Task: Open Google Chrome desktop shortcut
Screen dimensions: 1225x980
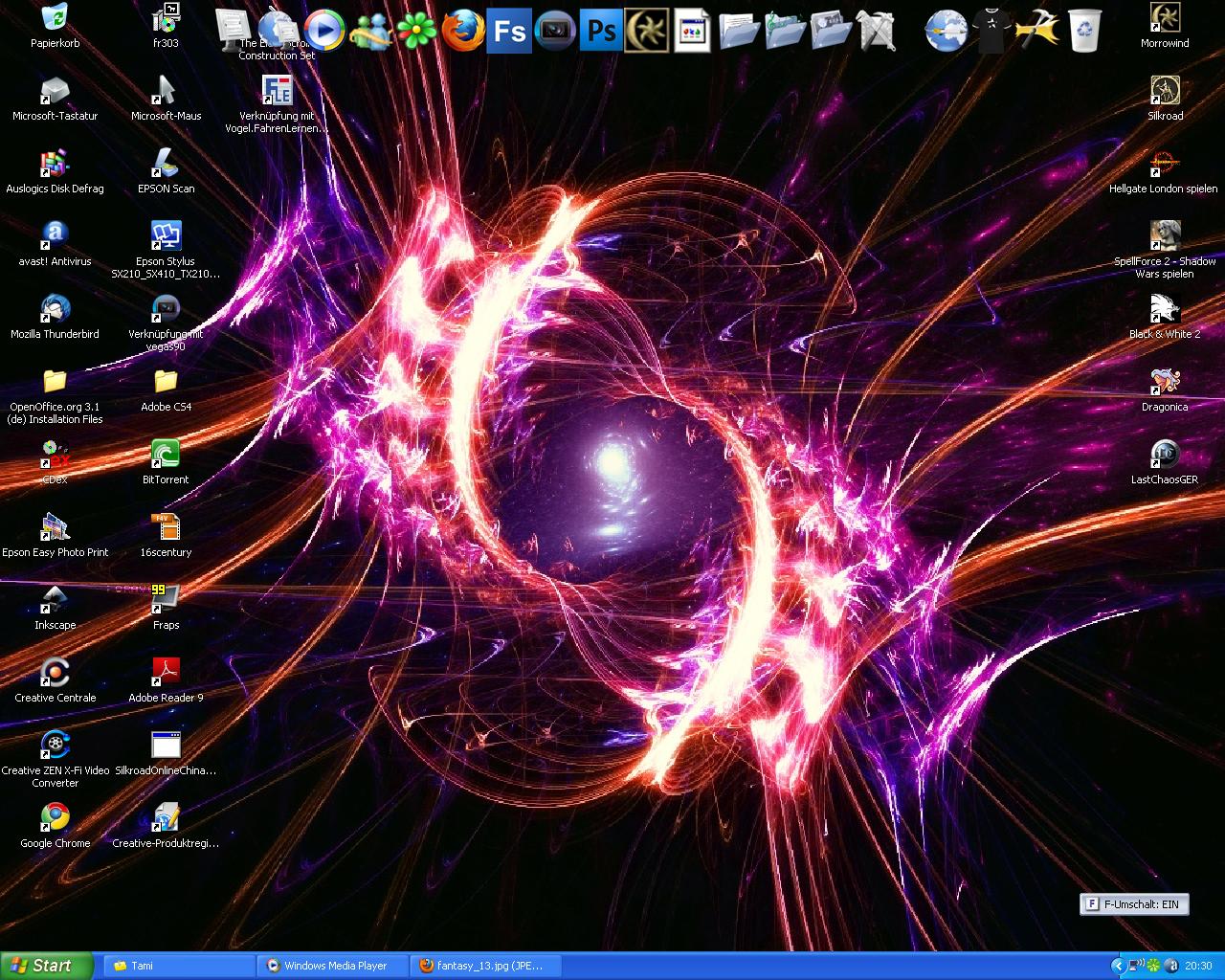Action: [x=56, y=819]
